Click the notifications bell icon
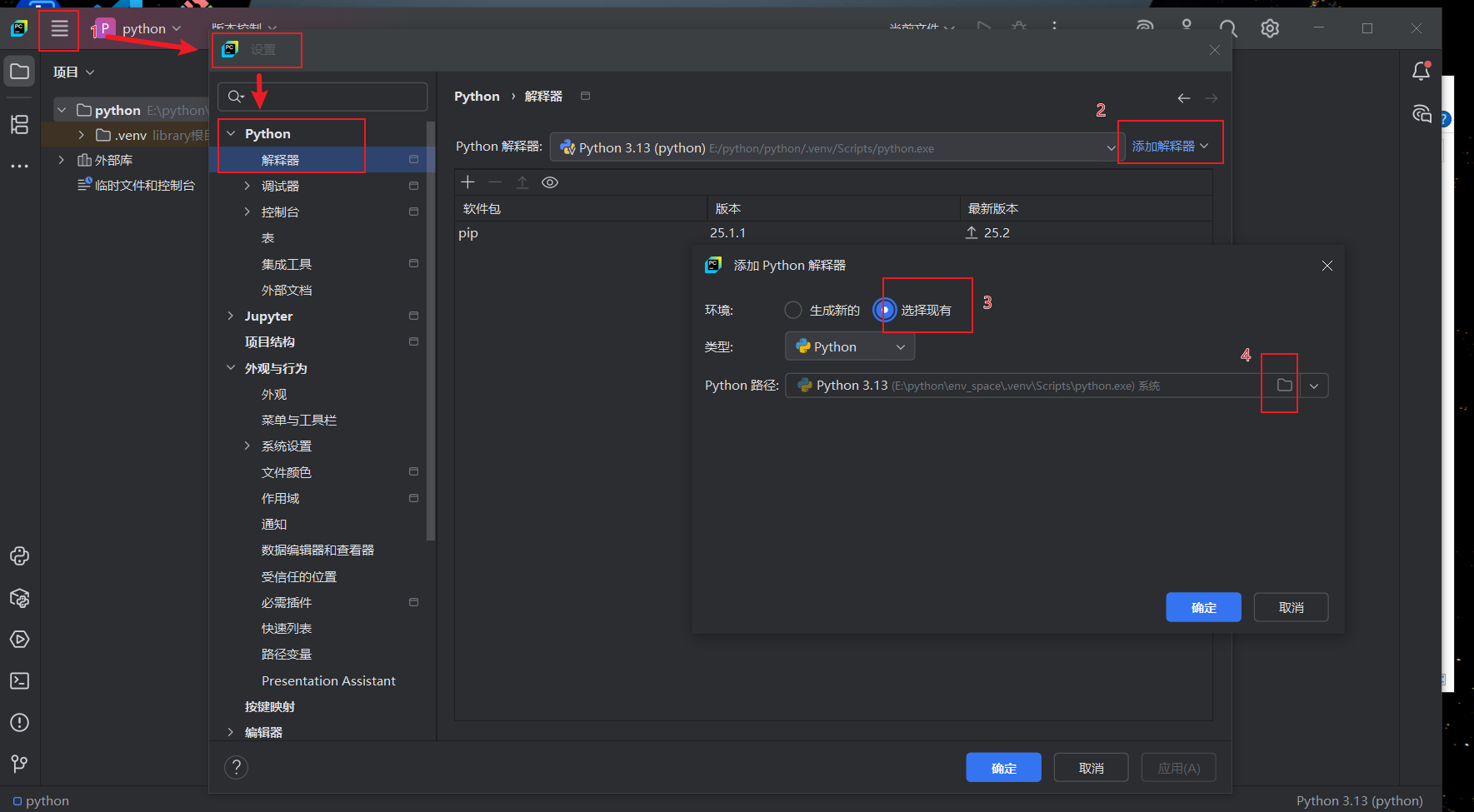This screenshot has height=812, width=1474. pyautogui.click(x=1421, y=72)
